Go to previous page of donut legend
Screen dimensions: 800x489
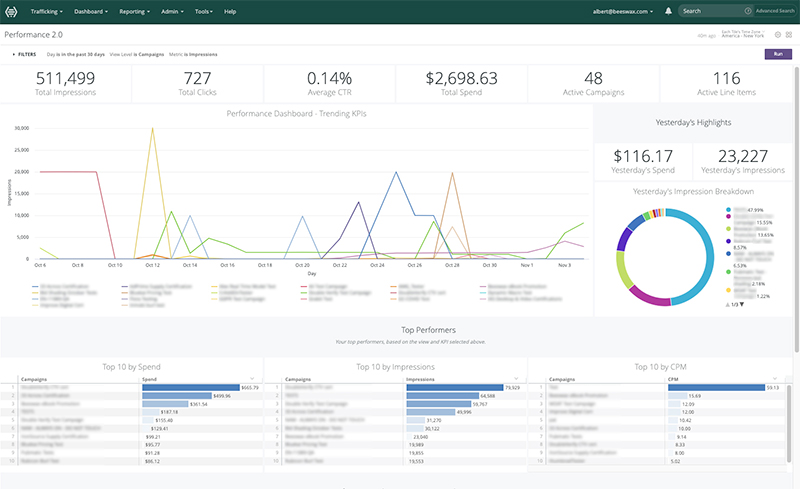point(728,304)
